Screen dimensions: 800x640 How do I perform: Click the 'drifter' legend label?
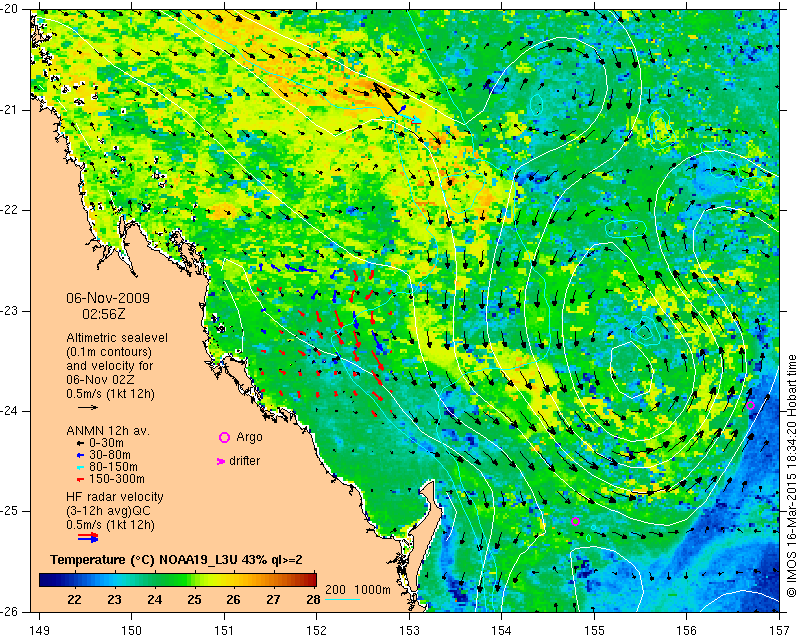(244, 461)
